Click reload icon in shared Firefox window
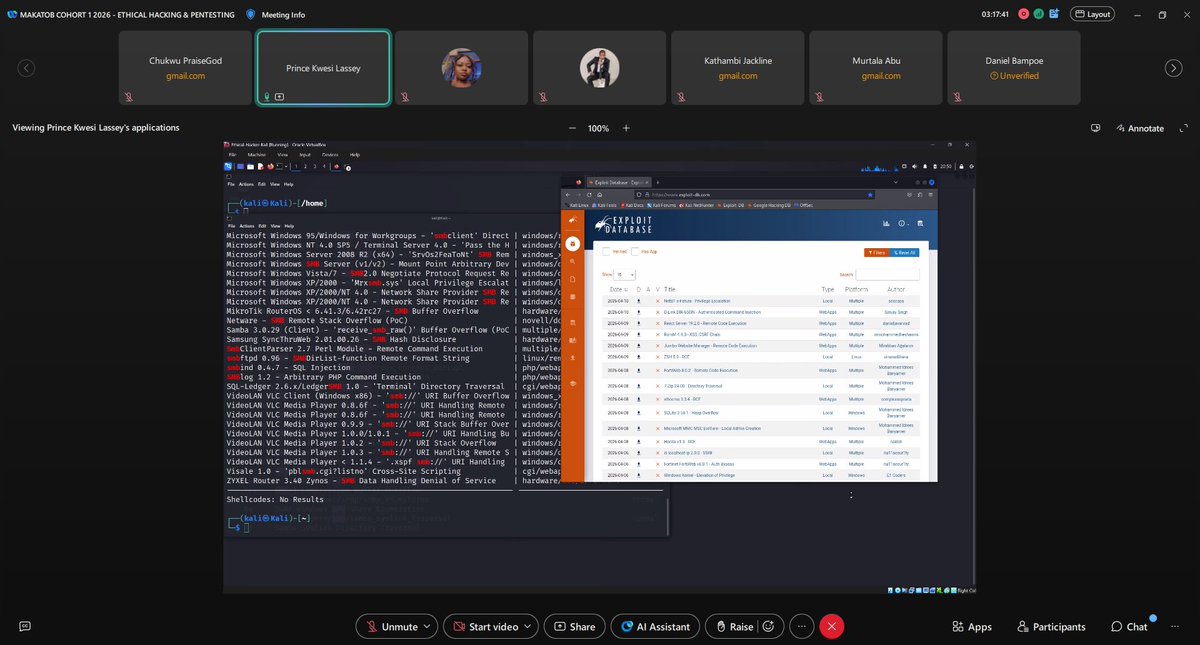1200x645 pixels. coord(589,195)
